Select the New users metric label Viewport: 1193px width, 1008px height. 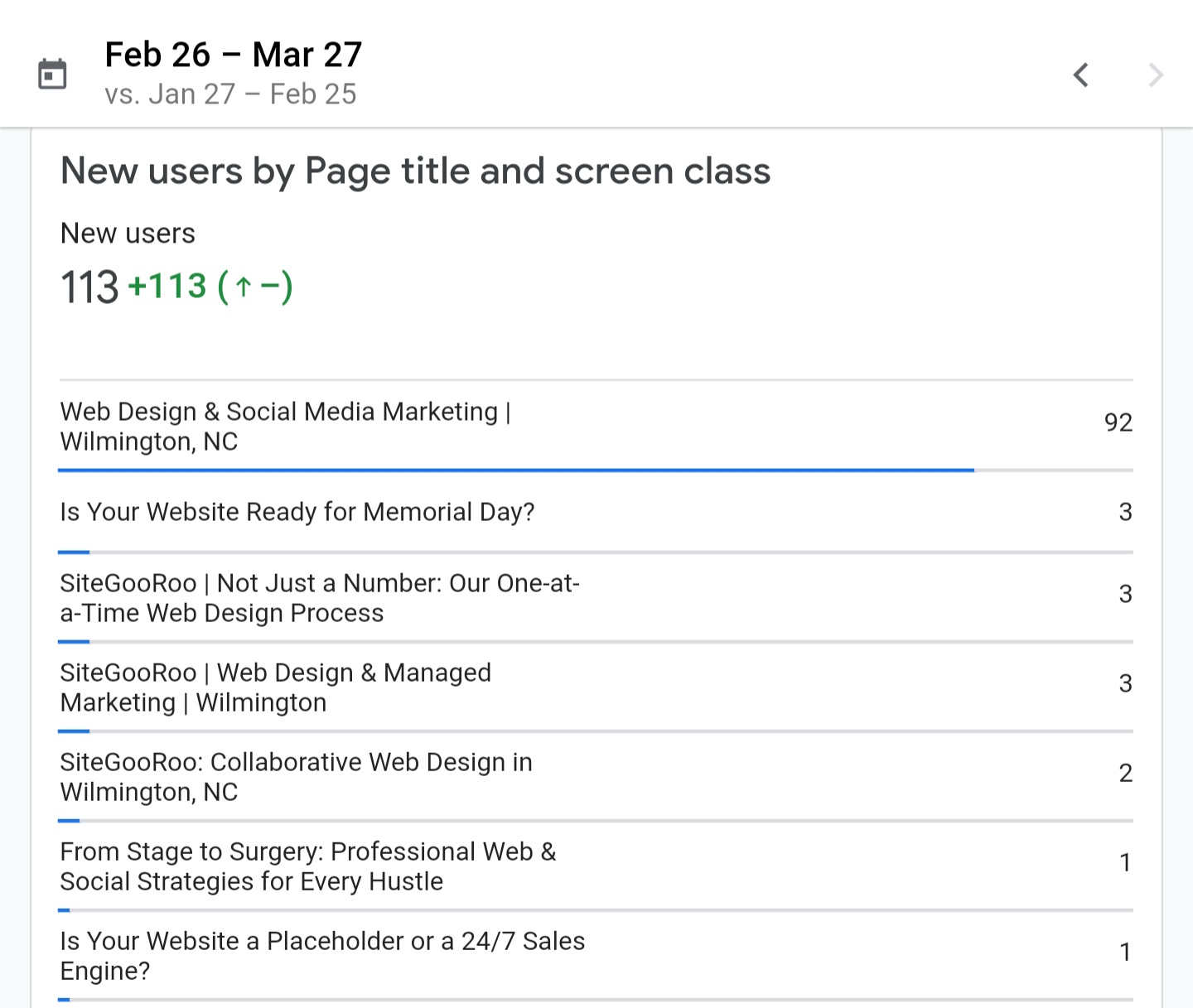tap(128, 234)
